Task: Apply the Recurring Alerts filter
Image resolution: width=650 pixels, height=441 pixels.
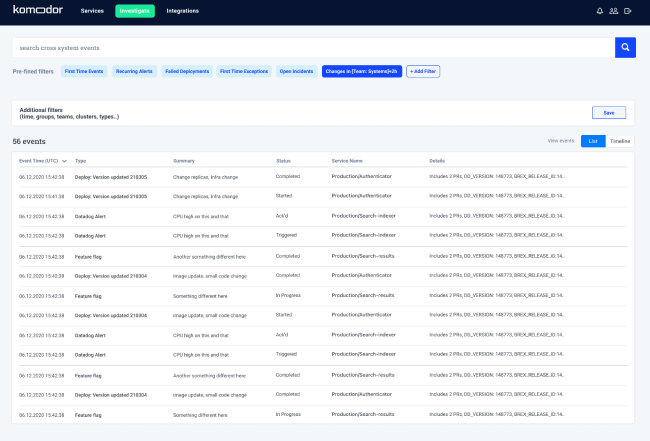Action: pos(134,71)
